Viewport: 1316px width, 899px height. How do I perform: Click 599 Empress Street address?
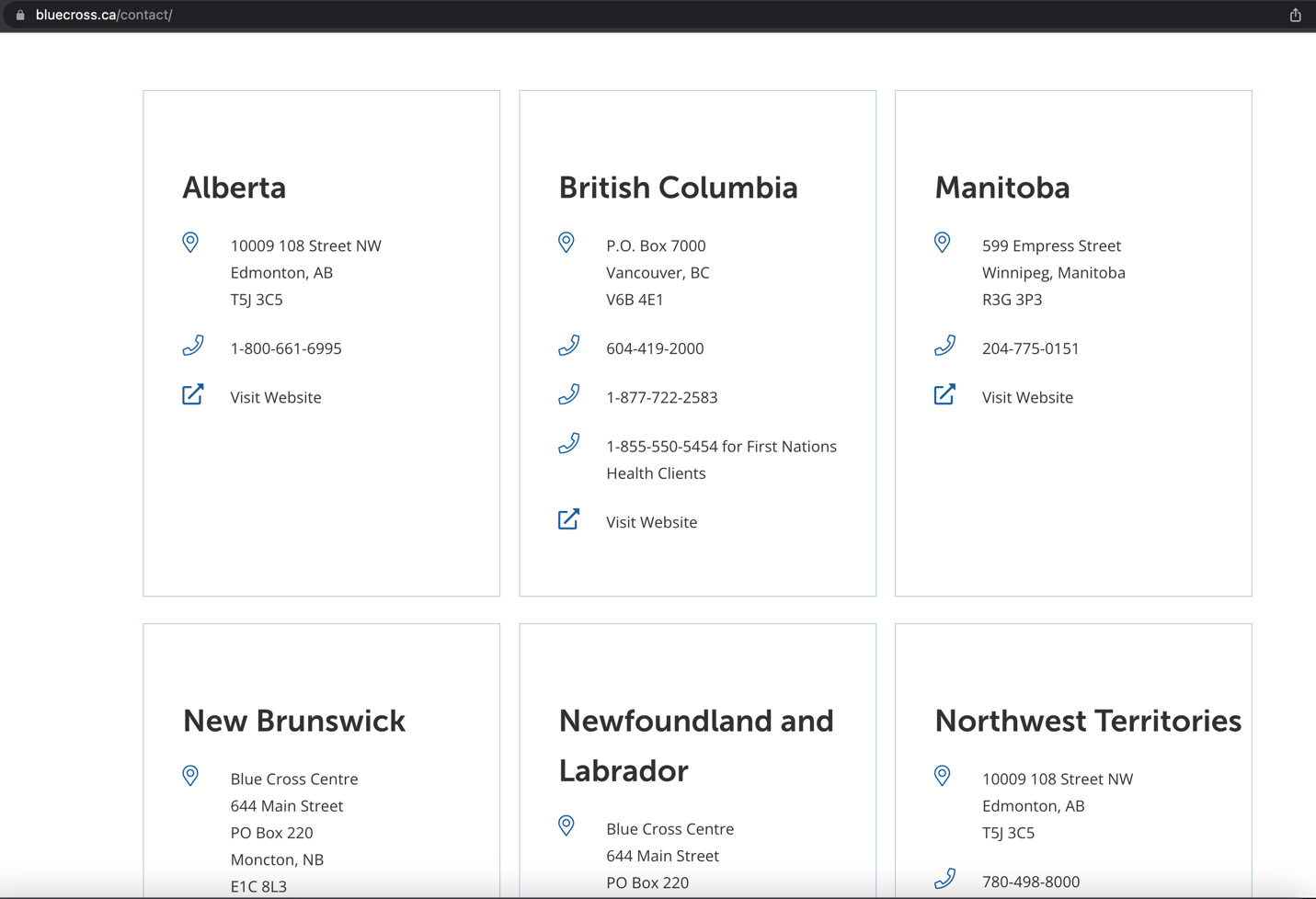(1051, 245)
